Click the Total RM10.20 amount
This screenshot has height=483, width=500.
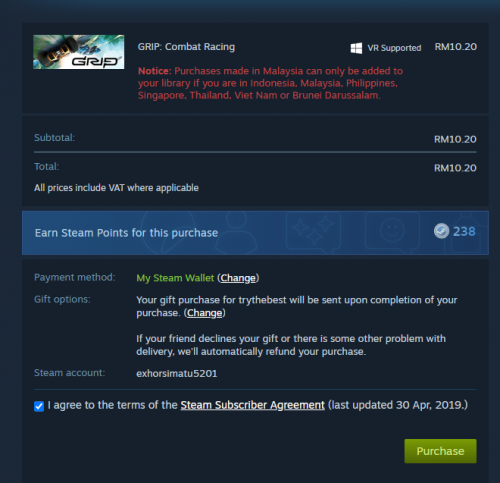(x=455, y=168)
